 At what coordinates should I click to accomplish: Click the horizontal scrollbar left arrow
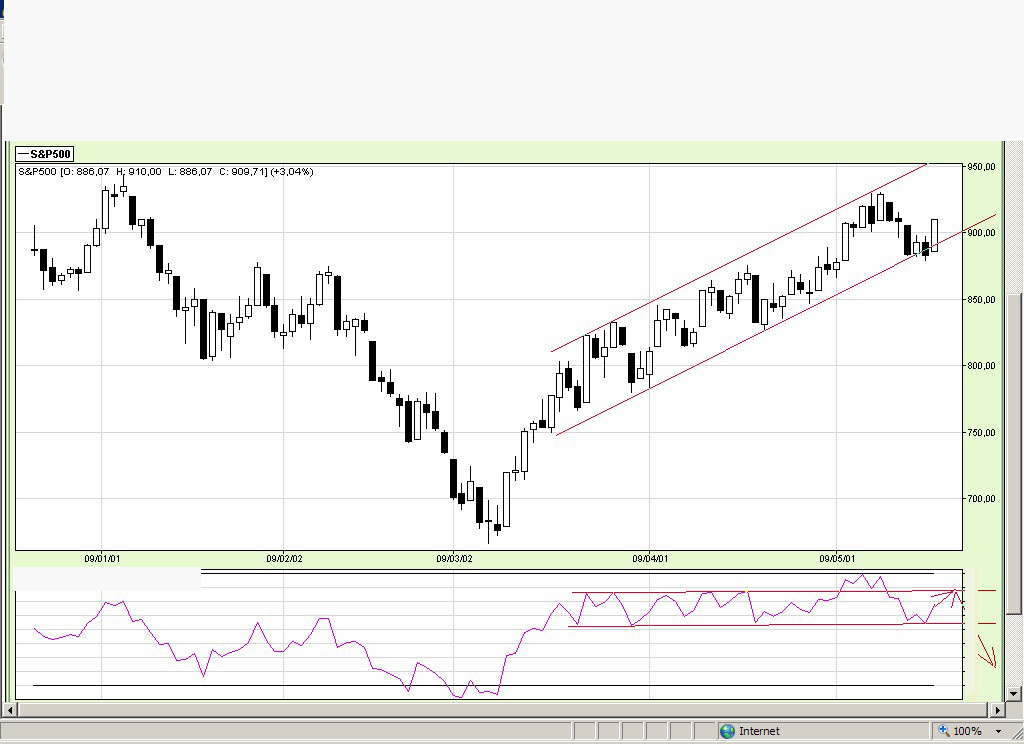(9, 709)
